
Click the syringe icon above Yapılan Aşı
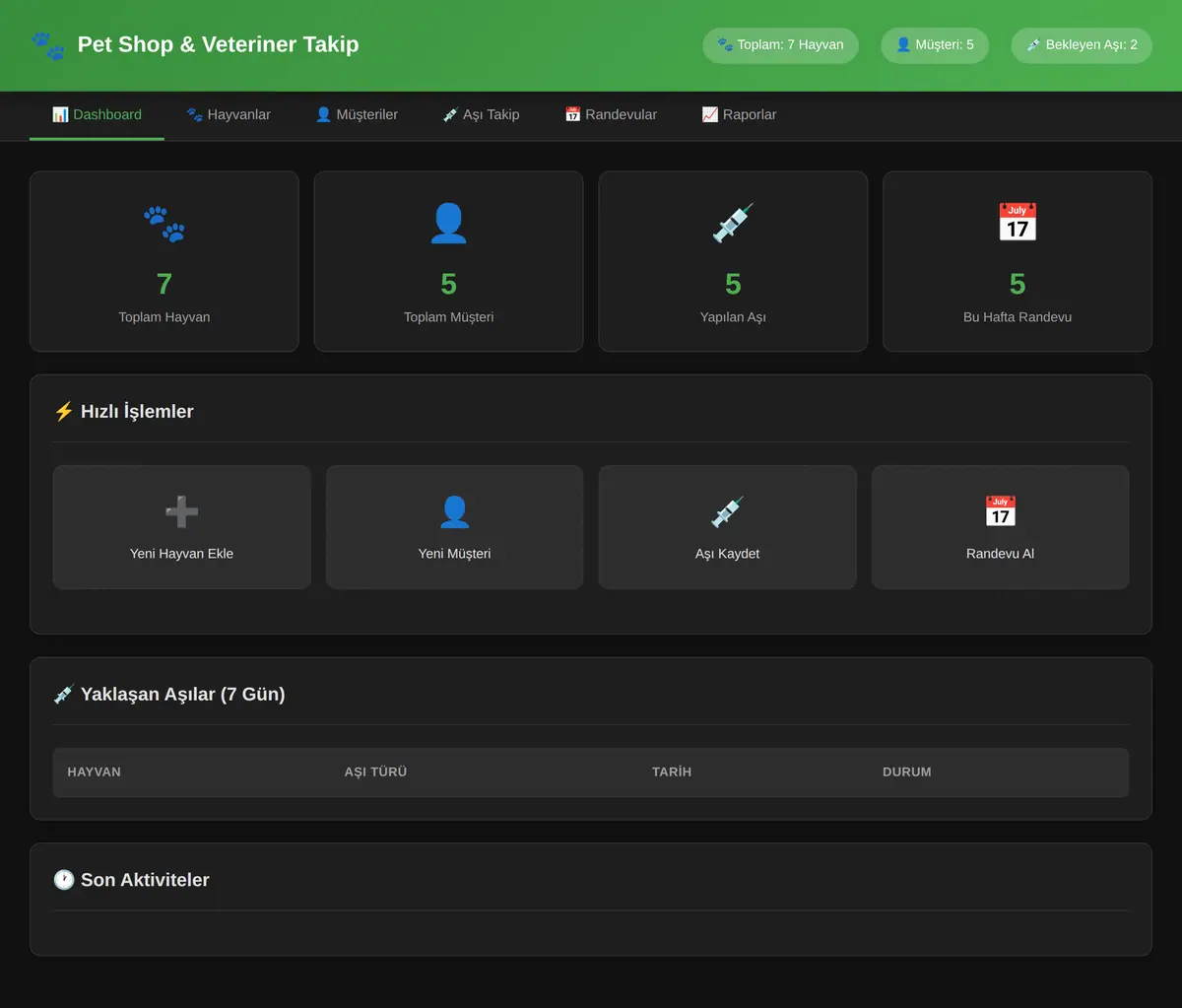[x=733, y=224]
